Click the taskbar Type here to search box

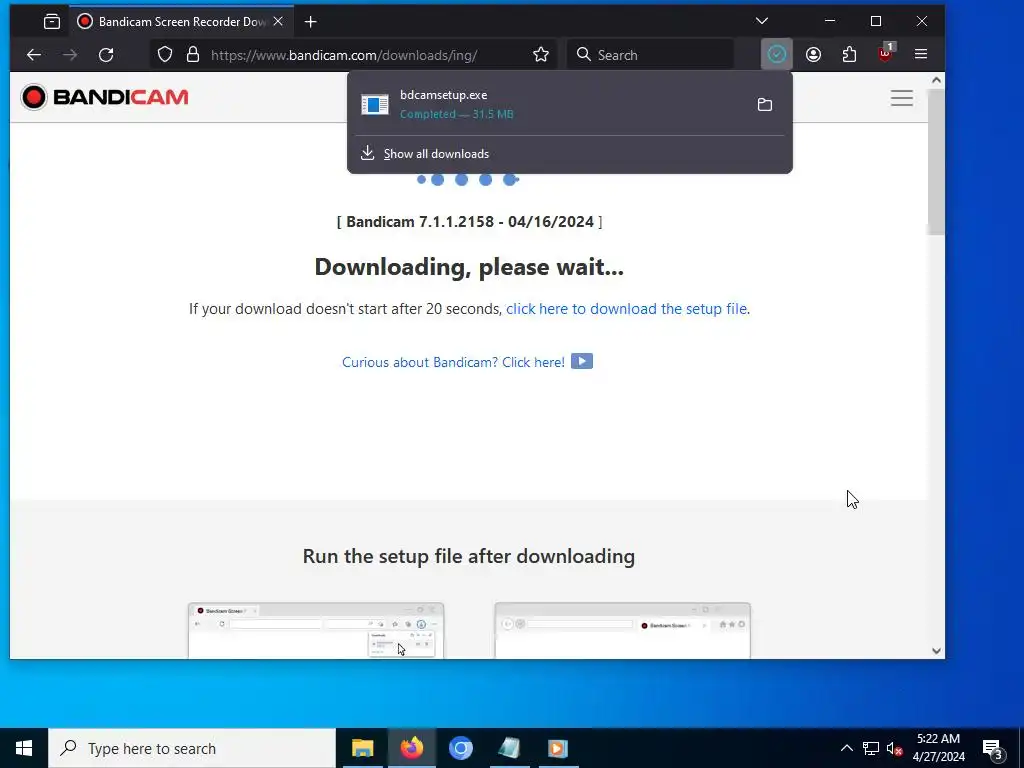[x=192, y=748]
